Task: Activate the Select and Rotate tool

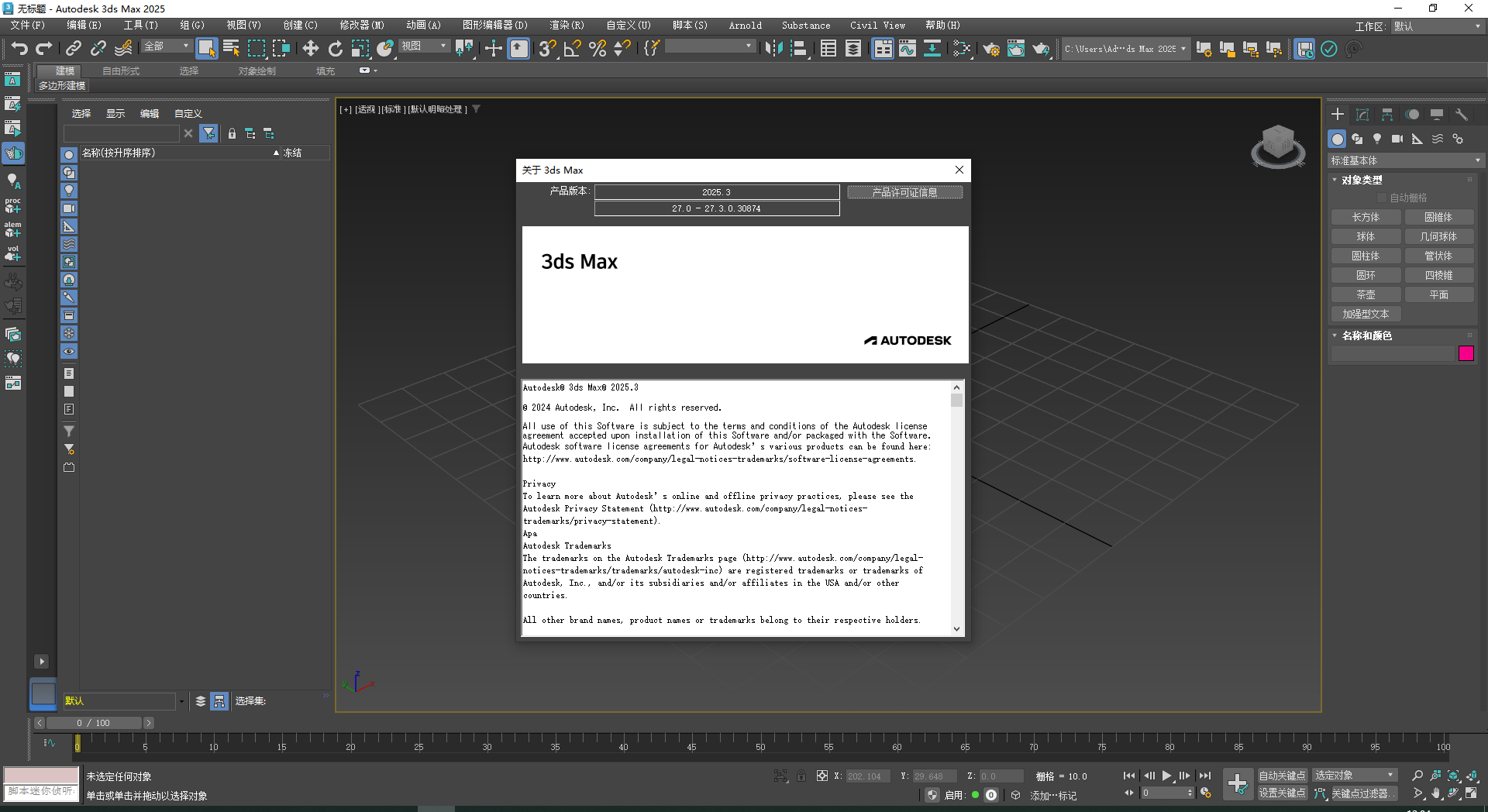Action: click(x=335, y=48)
